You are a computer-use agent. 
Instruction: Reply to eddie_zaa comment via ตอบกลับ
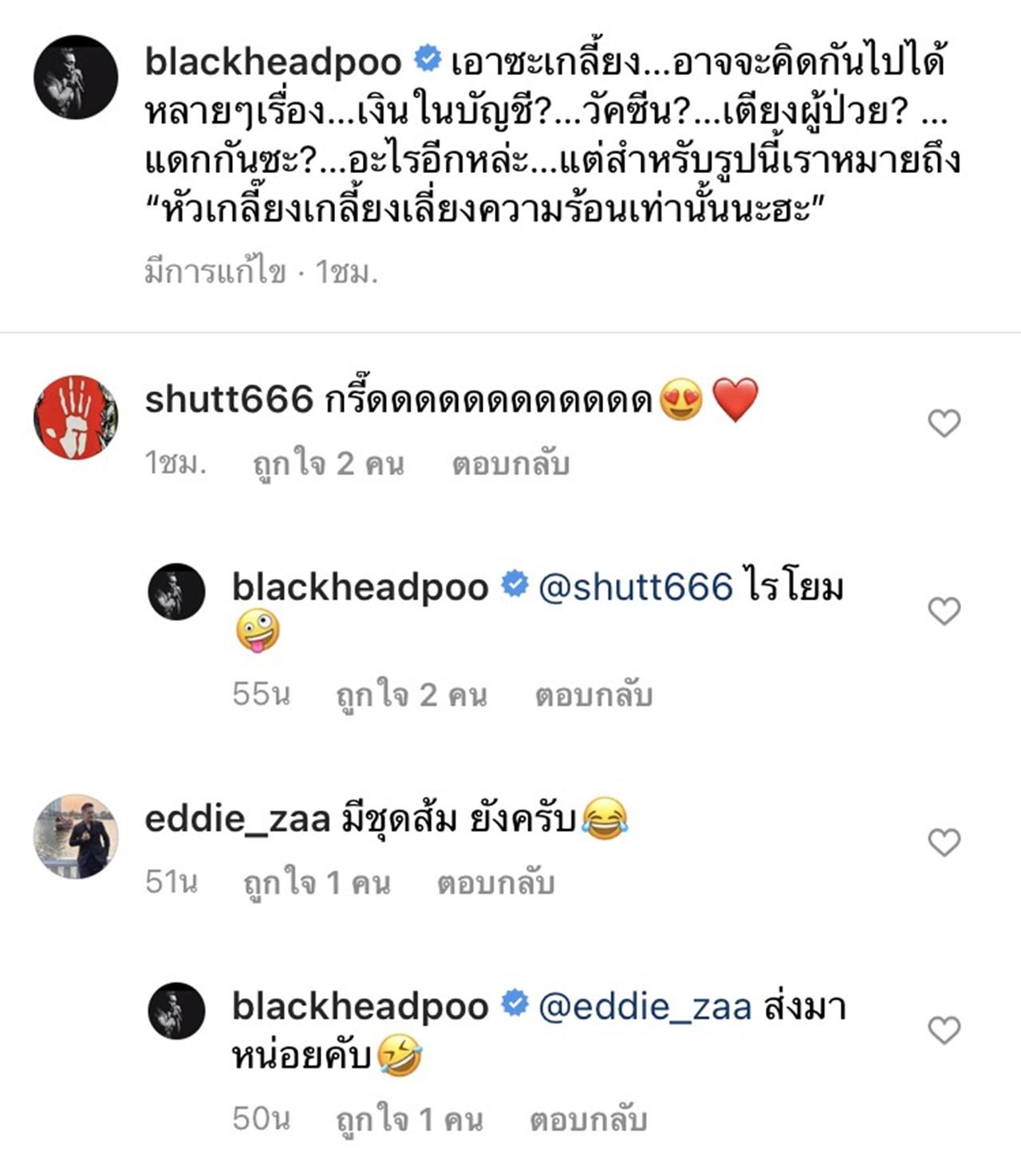click(495, 883)
